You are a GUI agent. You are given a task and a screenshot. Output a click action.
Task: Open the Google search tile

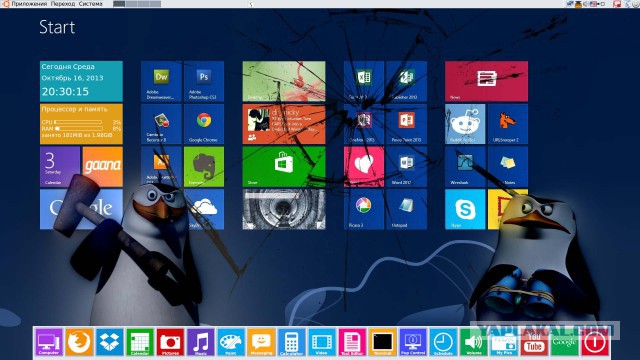pos(81,209)
